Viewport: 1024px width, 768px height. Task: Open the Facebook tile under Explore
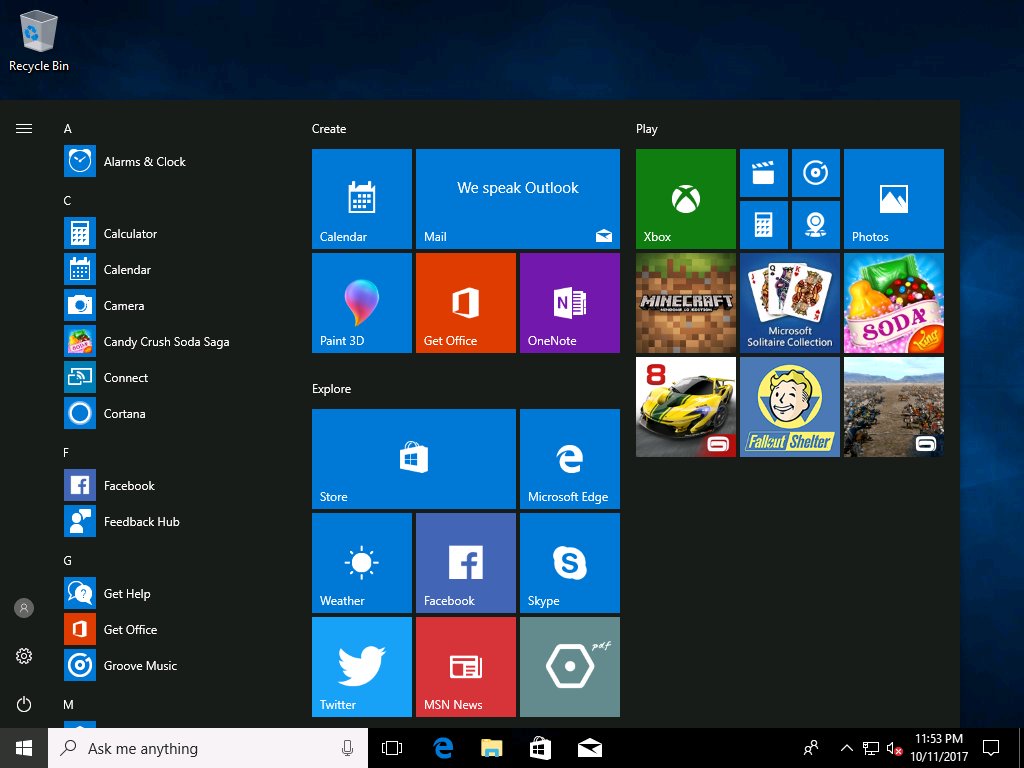point(466,562)
